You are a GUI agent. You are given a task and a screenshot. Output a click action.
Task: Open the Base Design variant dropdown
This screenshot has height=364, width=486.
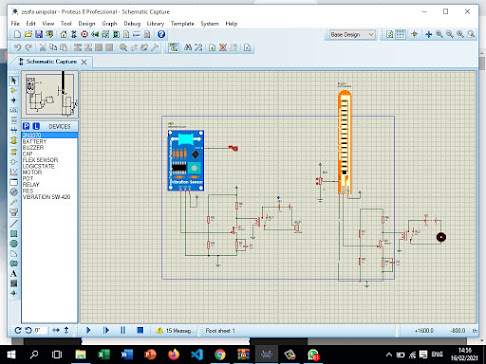click(352, 34)
